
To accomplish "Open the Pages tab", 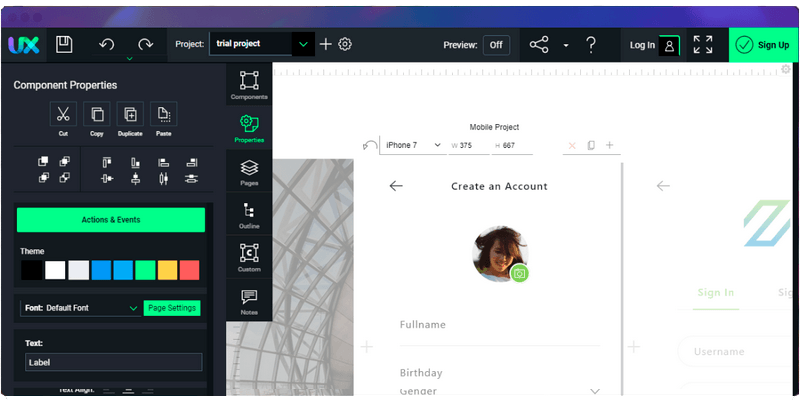I will click(249, 171).
